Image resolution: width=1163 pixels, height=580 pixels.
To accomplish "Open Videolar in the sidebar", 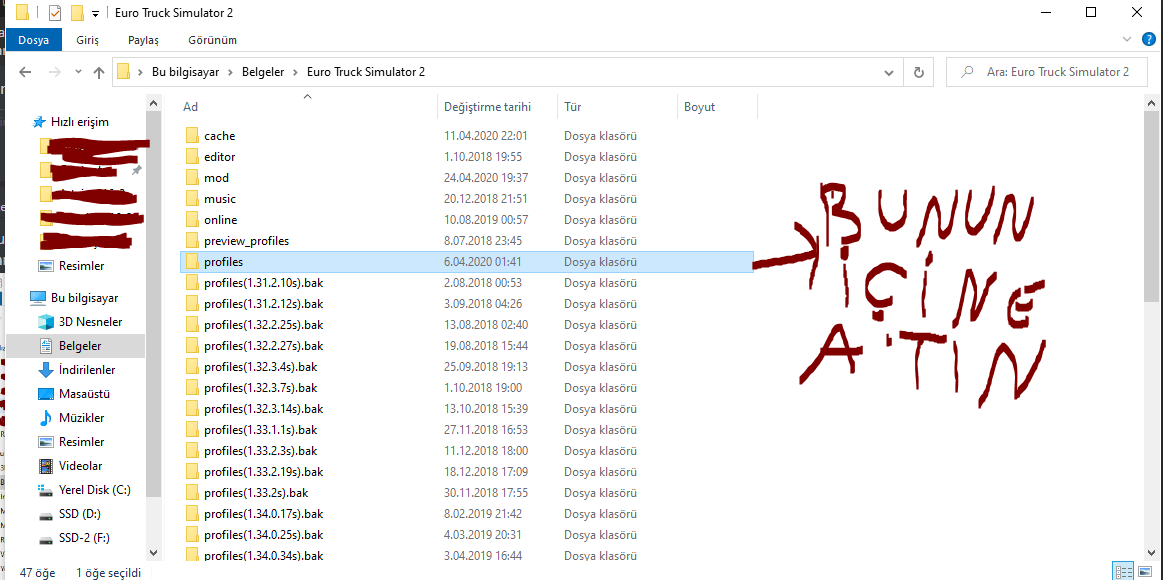I will pyautogui.click(x=80, y=466).
